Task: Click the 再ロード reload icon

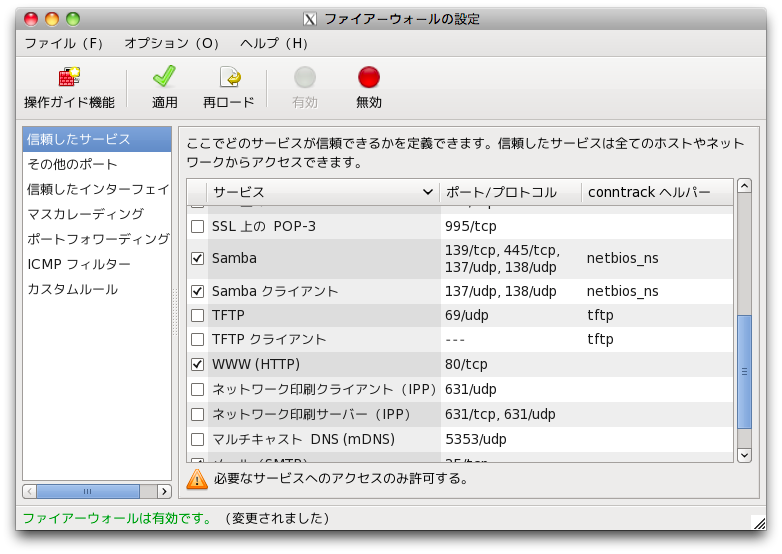Action: click(x=229, y=78)
